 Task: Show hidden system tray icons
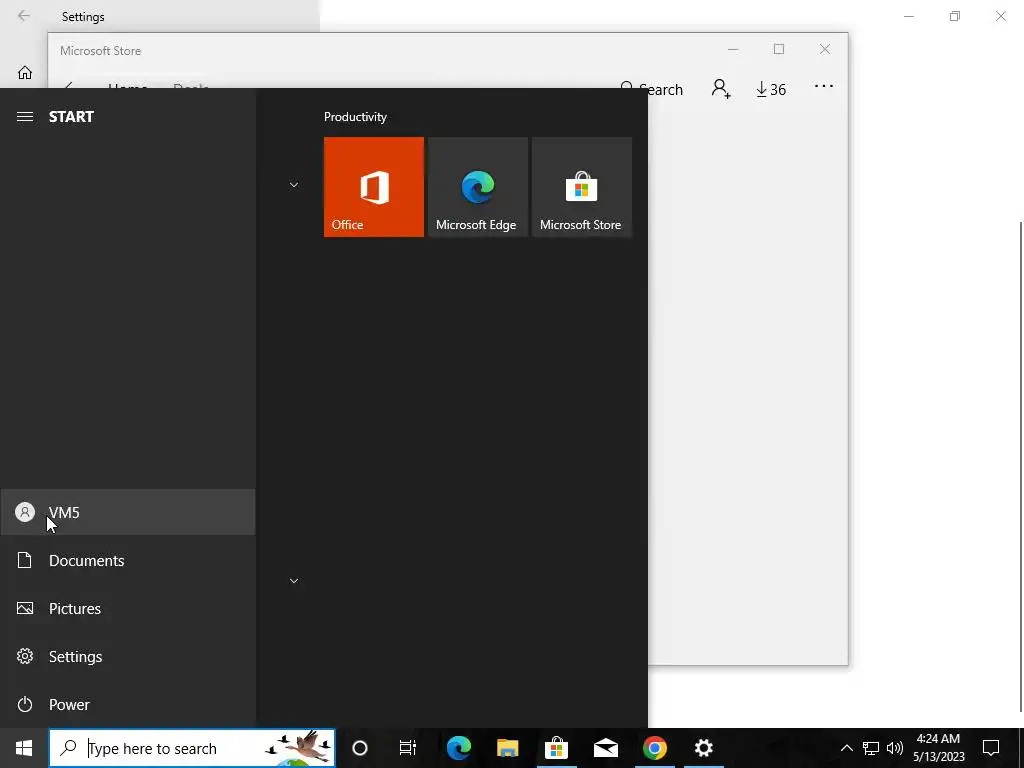(x=846, y=748)
